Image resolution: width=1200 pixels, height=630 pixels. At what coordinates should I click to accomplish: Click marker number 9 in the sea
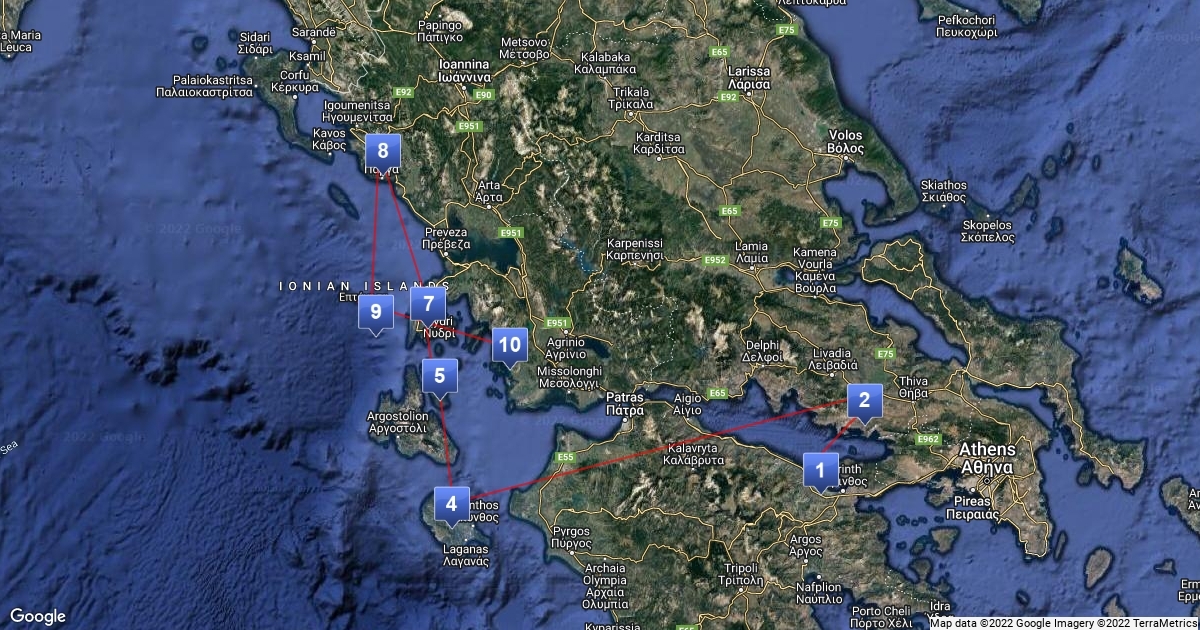375,312
